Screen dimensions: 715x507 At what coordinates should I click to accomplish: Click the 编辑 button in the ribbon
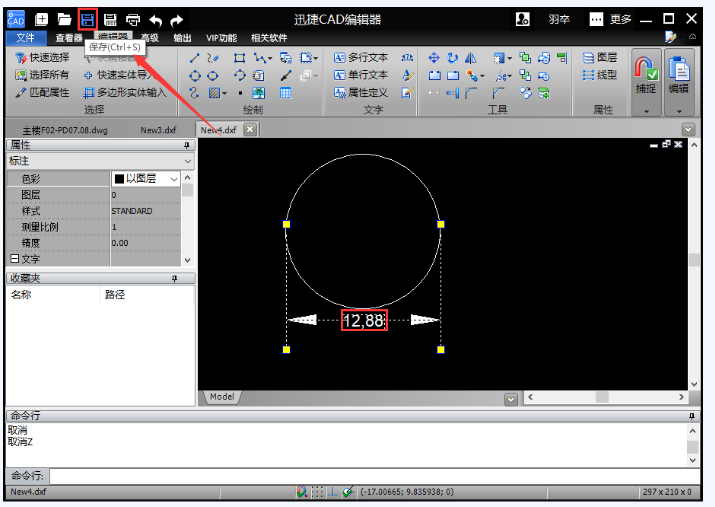pos(679,75)
